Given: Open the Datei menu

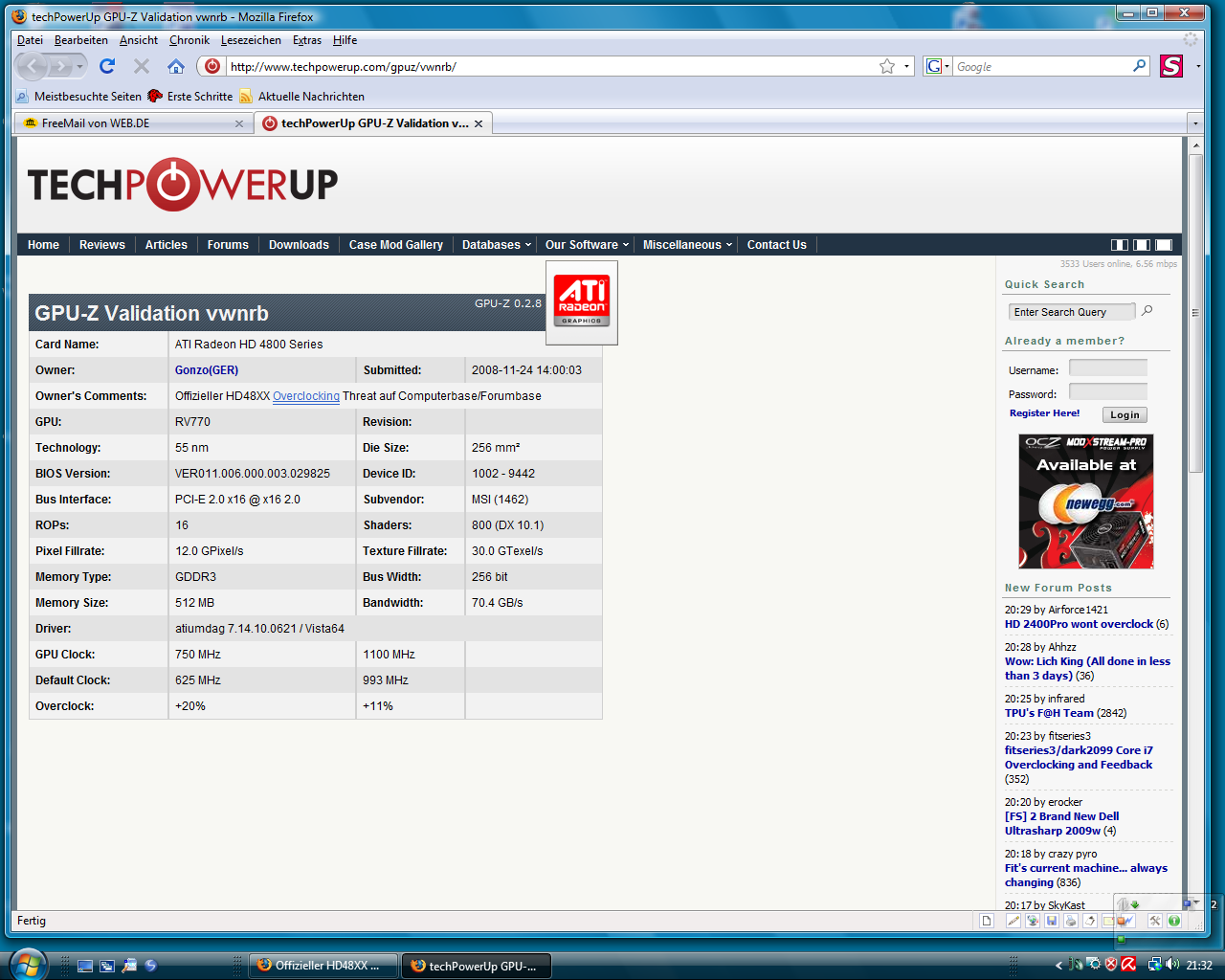Looking at the screenshot, I should 30,40.
